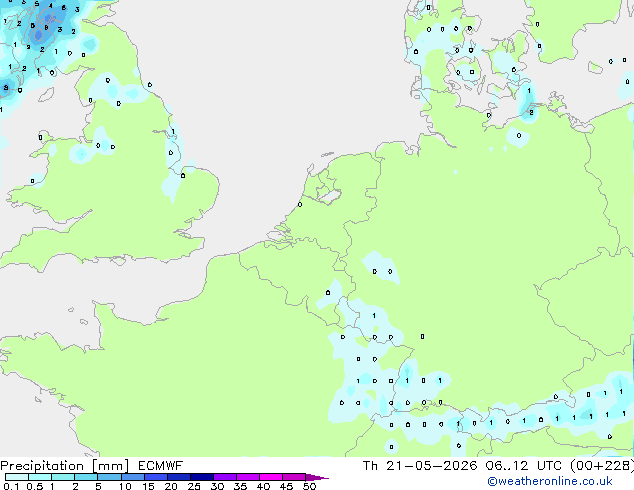Click the 45 legend scale number
The width and height of the screenshot is (634, 490).
(286, 486)
